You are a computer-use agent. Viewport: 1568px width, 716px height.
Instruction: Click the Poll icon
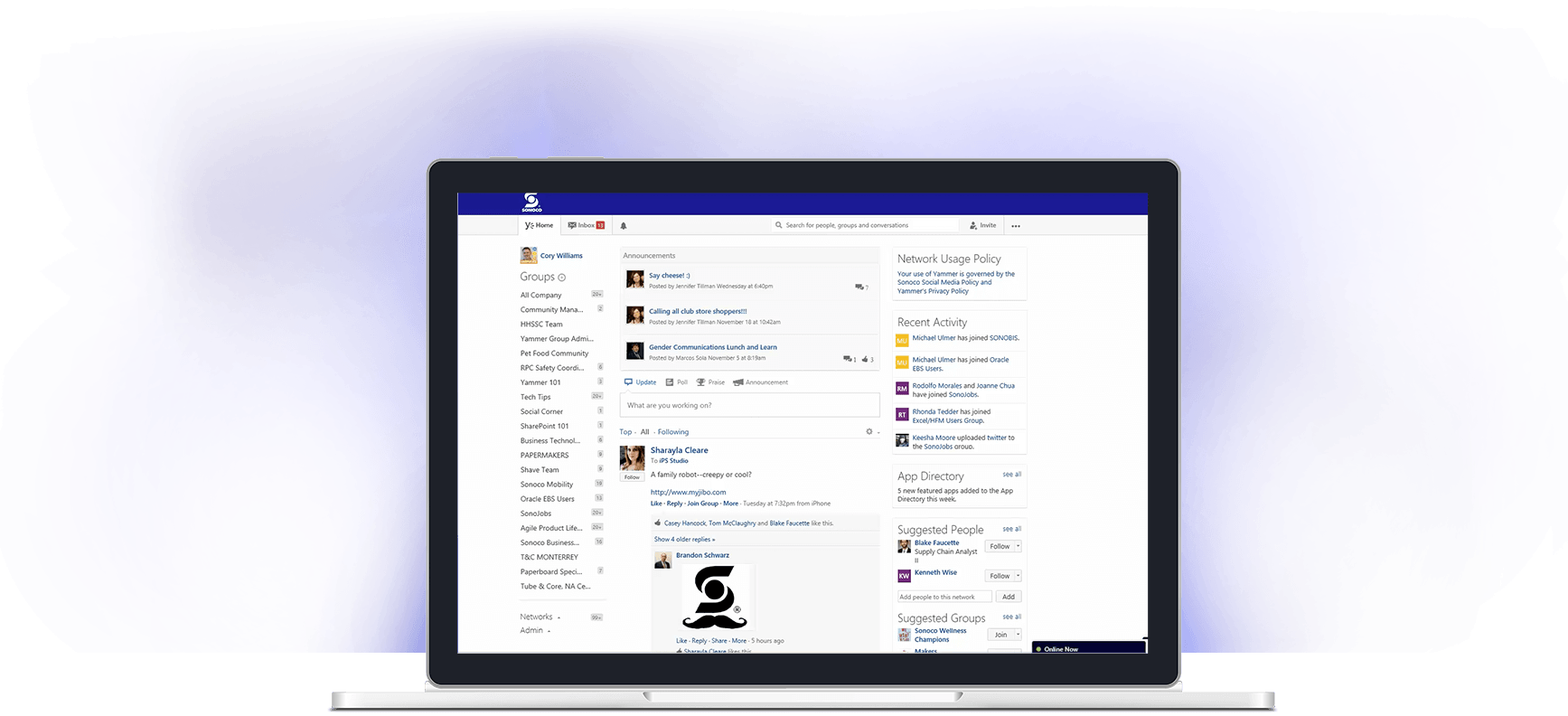[670, 382]
